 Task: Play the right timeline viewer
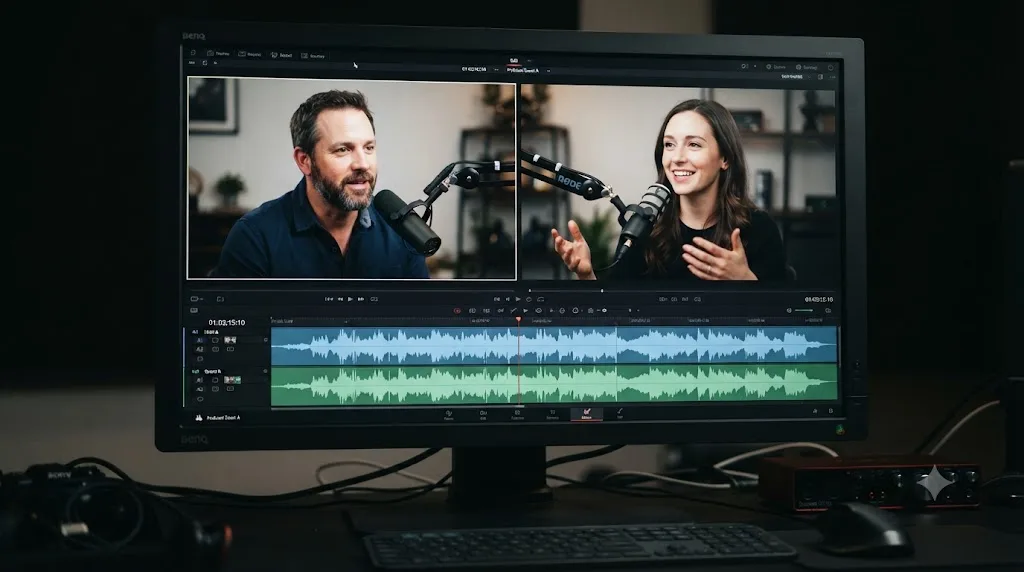[519, 299]
